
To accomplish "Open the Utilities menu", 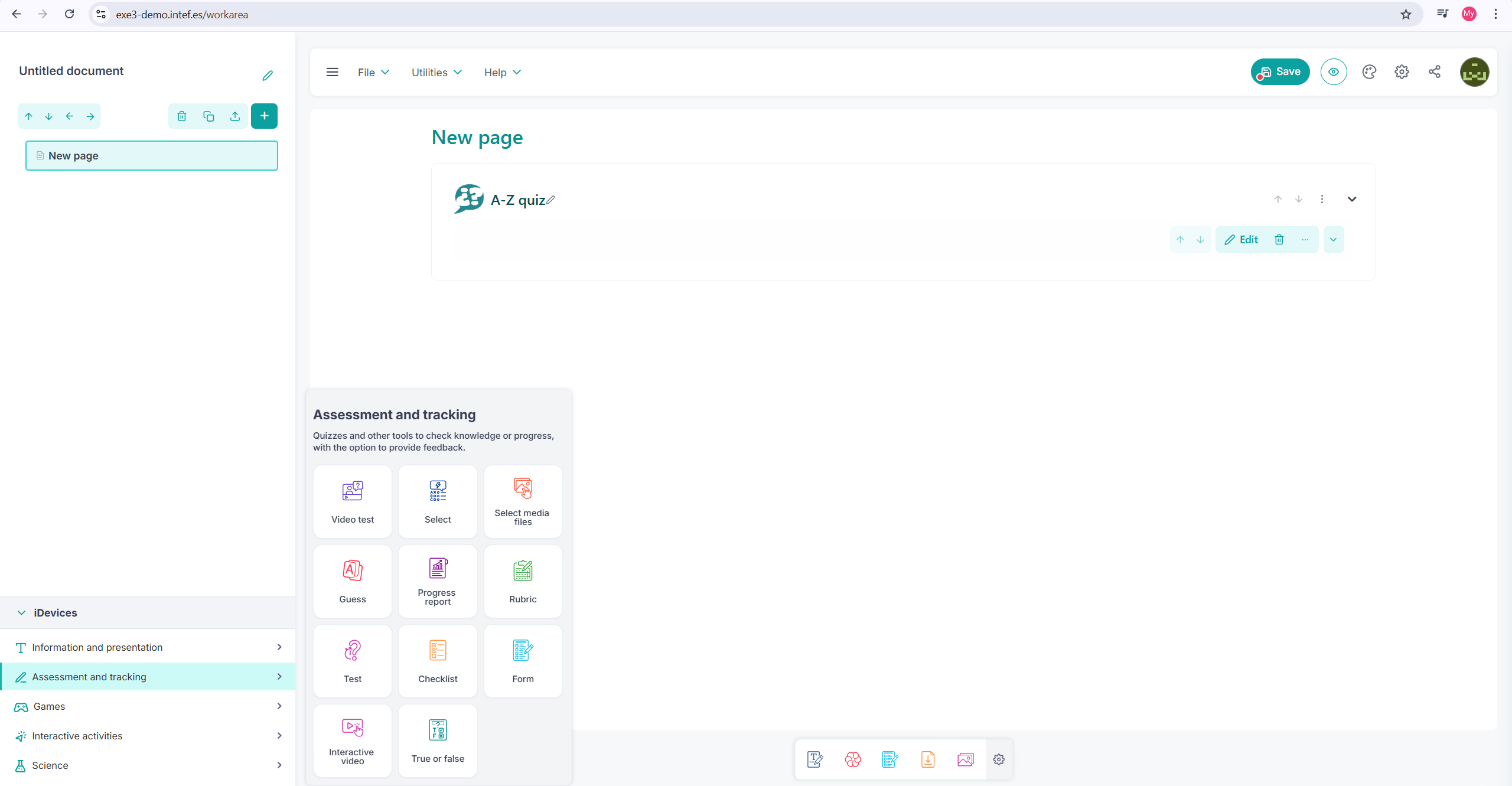I will coord(436,72).
